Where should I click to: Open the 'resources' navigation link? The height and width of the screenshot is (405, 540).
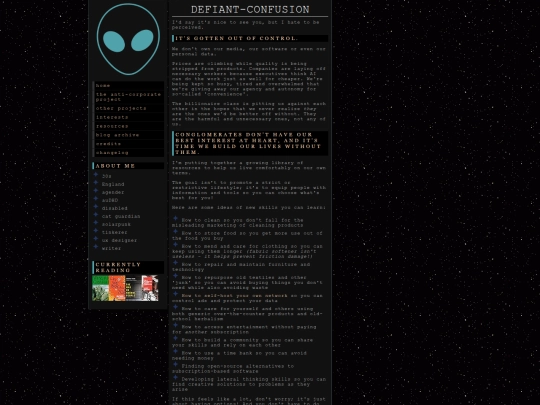pos(128,126)
